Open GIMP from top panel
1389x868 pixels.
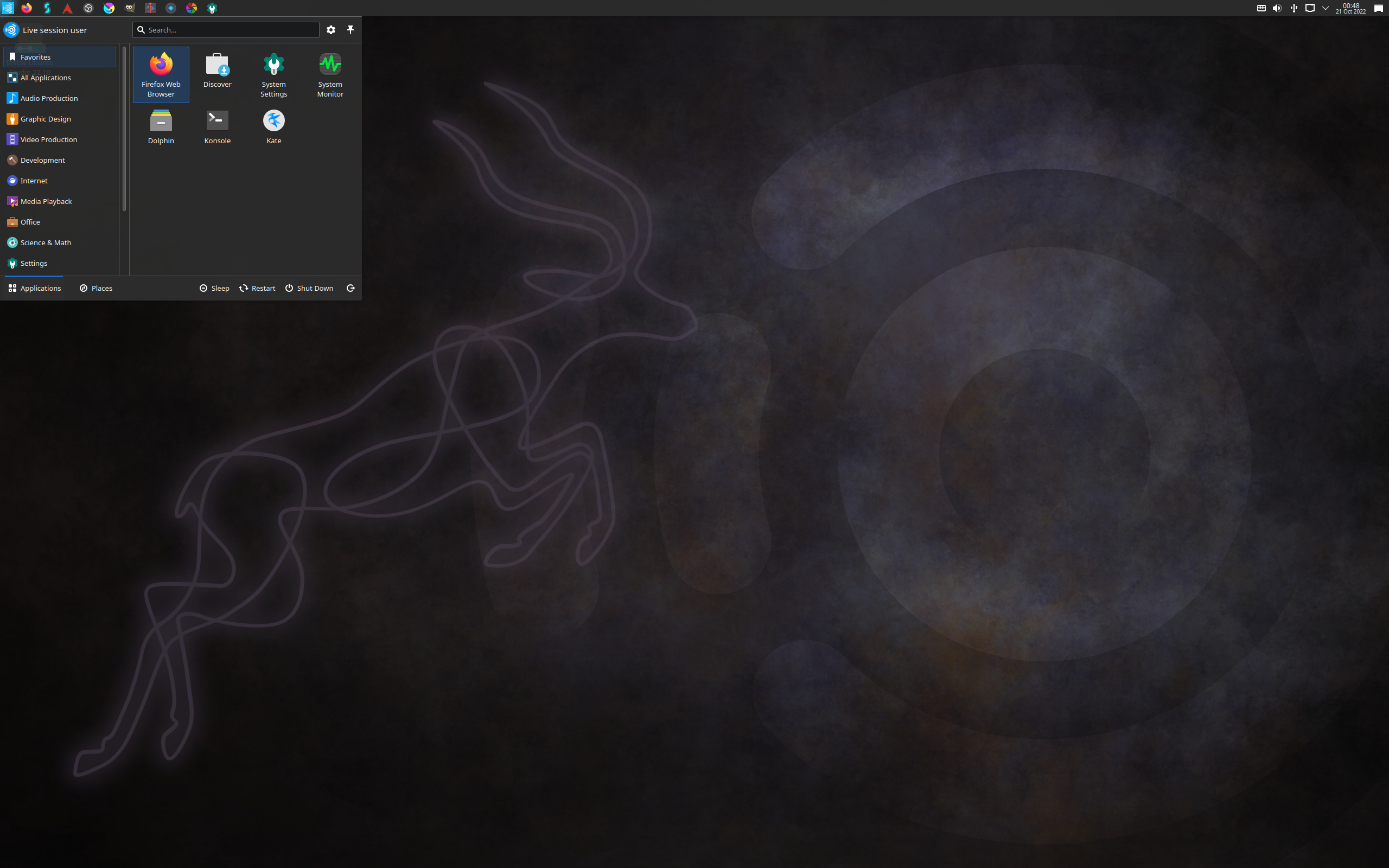(x=130, y=8)
